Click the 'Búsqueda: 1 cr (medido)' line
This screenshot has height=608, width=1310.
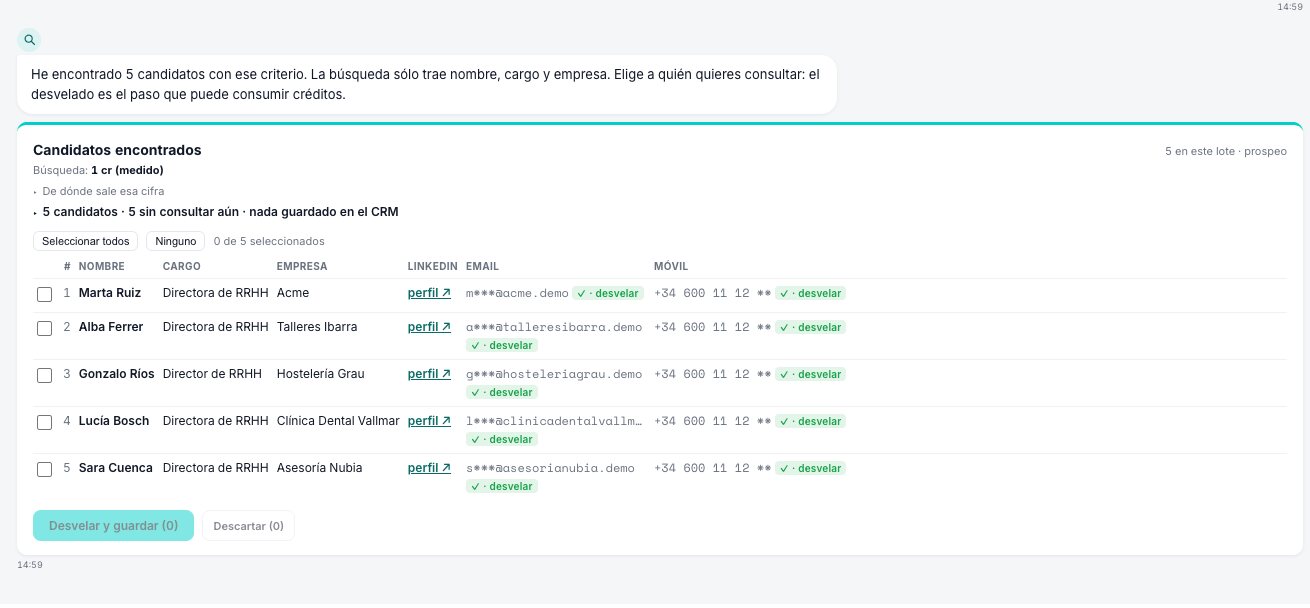pyautogui.click(x=98, y=170)
